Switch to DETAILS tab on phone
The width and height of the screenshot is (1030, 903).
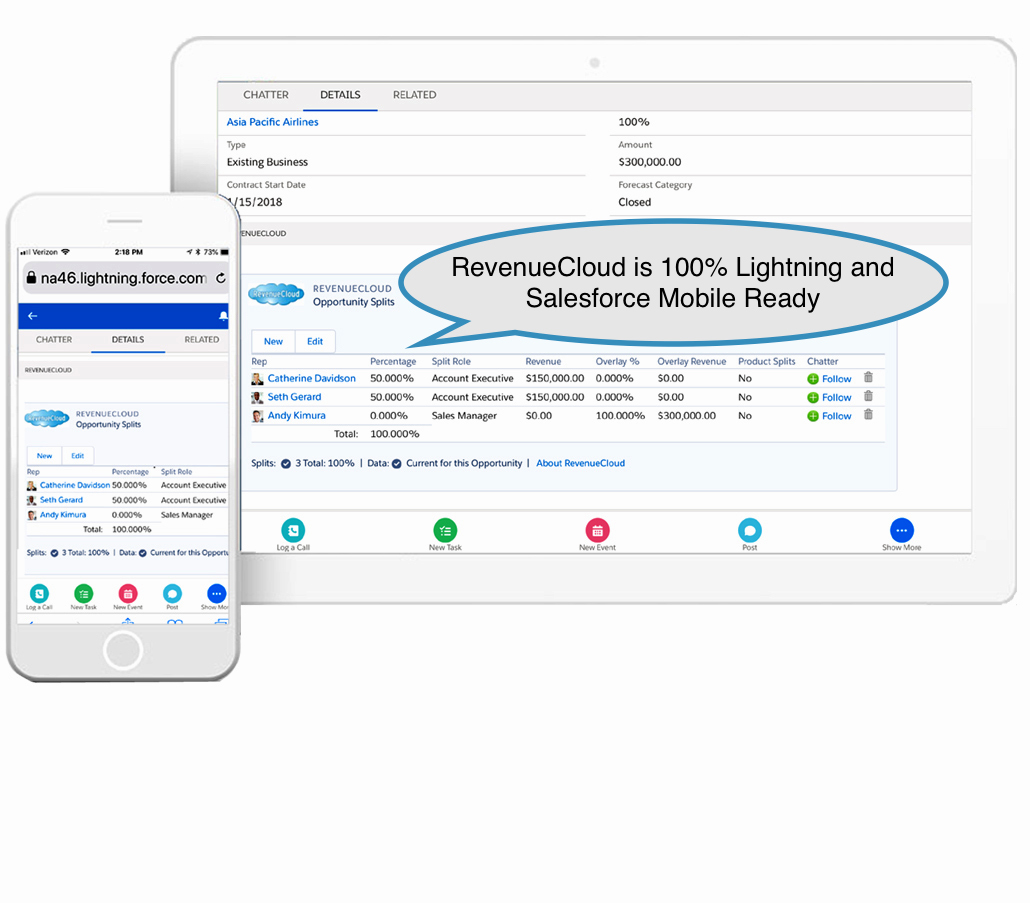[127, 340]
